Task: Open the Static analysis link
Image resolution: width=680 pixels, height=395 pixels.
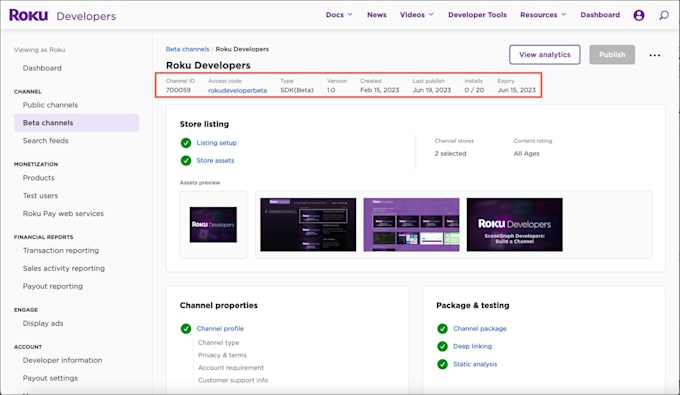Action: [475, 364]
